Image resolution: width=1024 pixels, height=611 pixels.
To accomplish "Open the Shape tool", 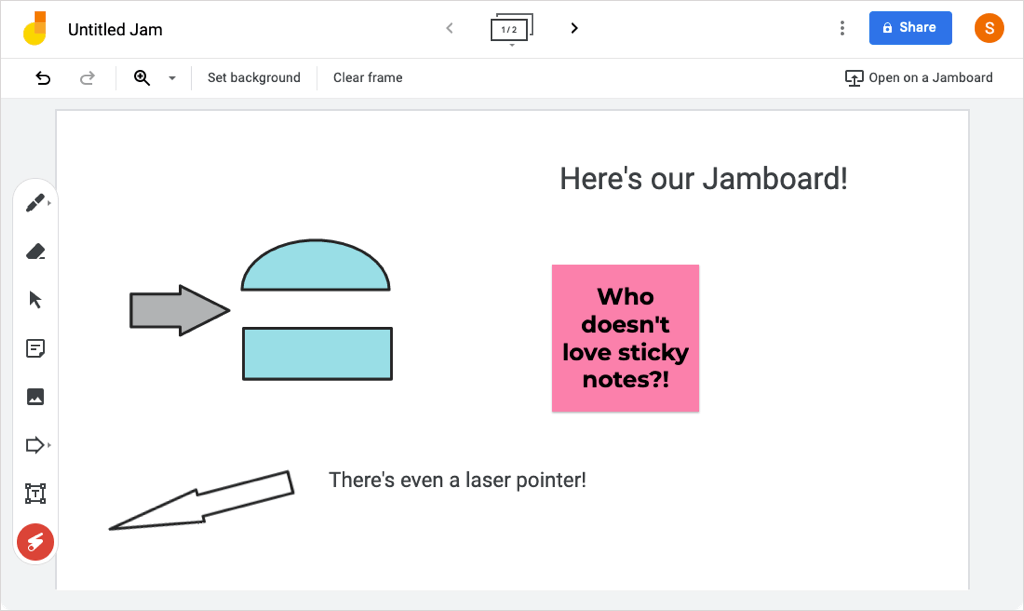I will (x=36, y=444).
